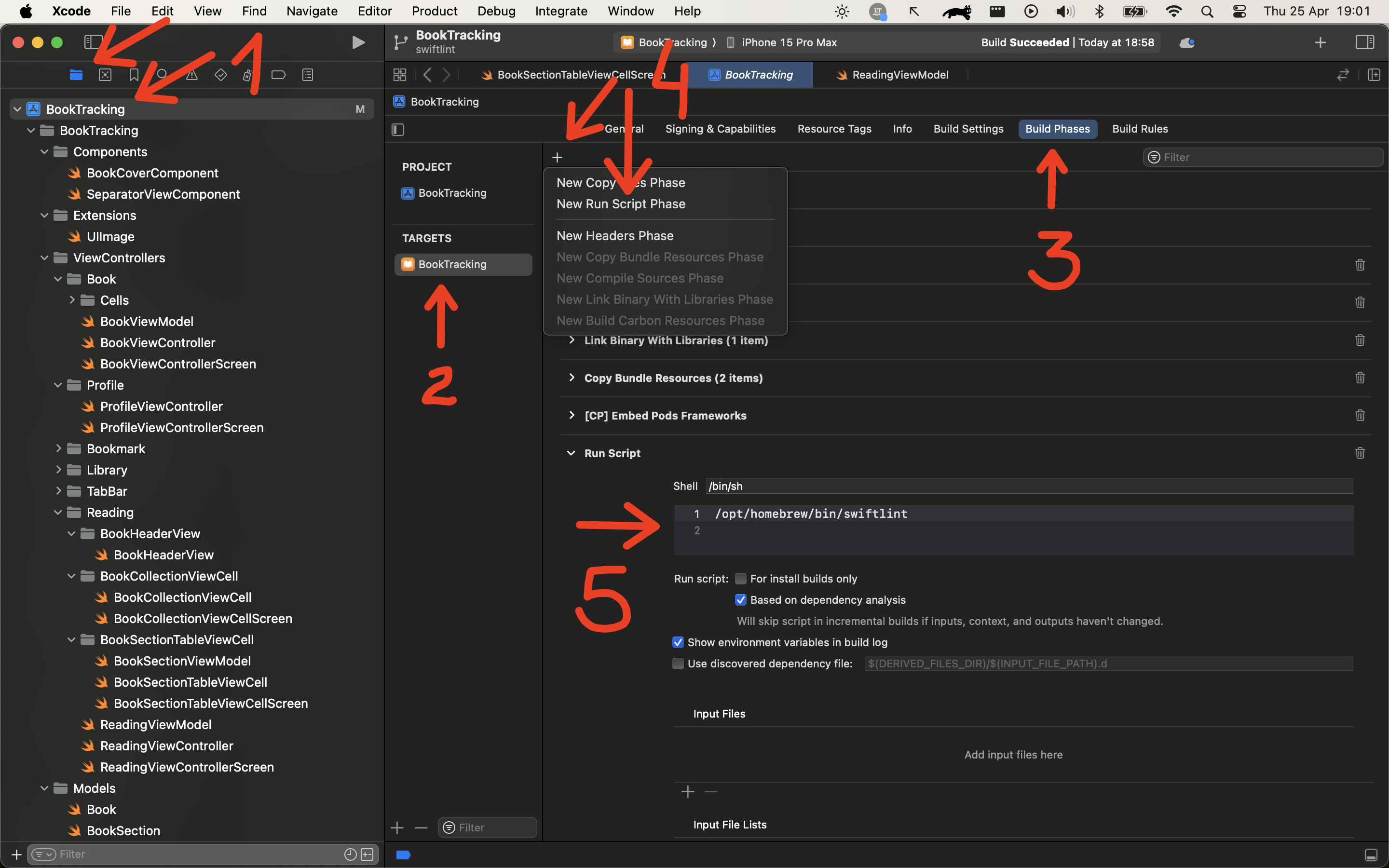Select the BookTracking project under PROJECT
Viewport: 1389px width, 868px height.
[452, 193]
